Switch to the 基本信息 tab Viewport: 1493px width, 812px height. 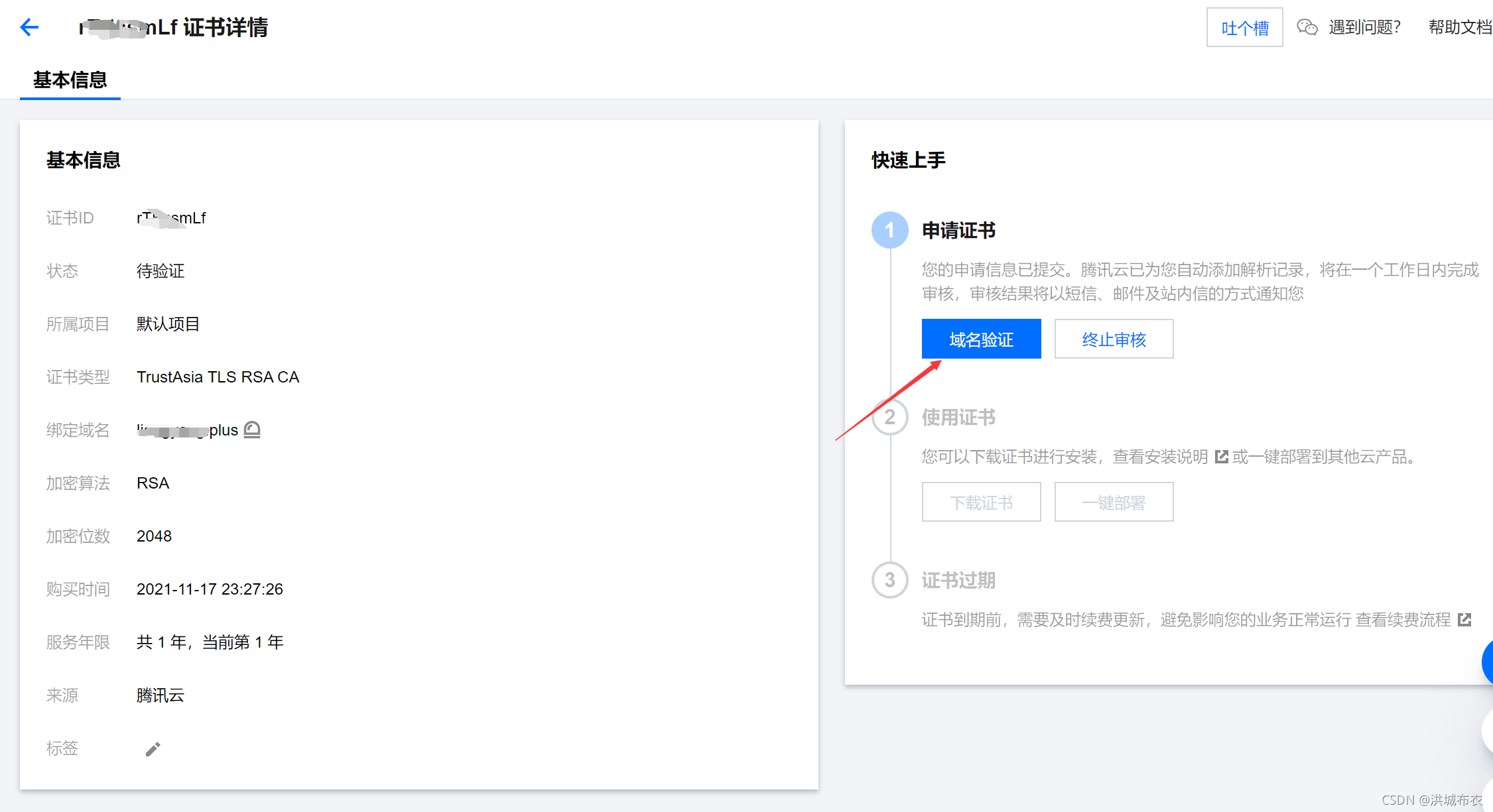click(x=70, y=80)
